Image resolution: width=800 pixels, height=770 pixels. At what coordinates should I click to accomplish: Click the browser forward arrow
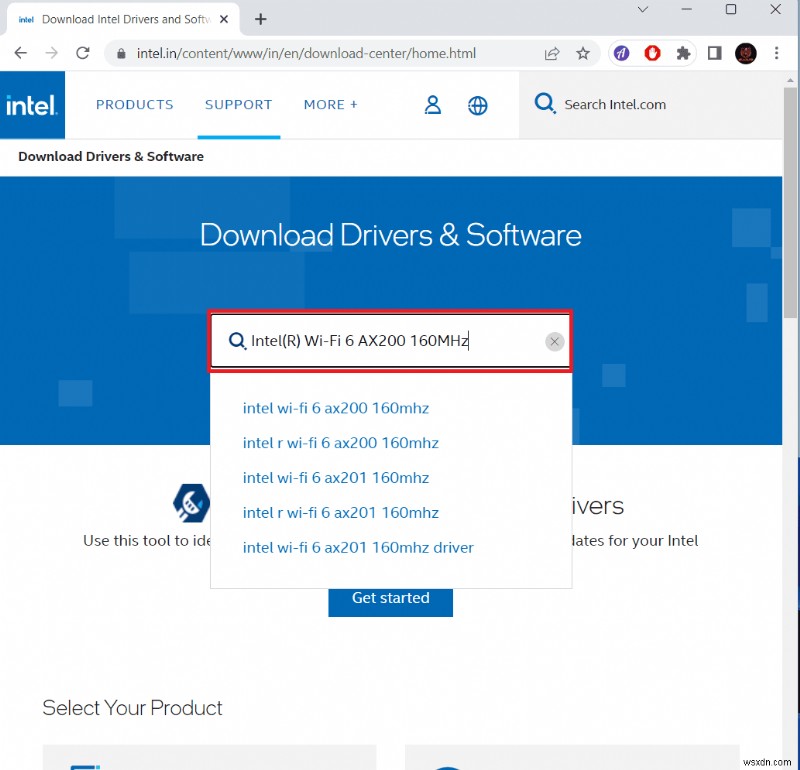pyautogui.click(x=52, y=53)
